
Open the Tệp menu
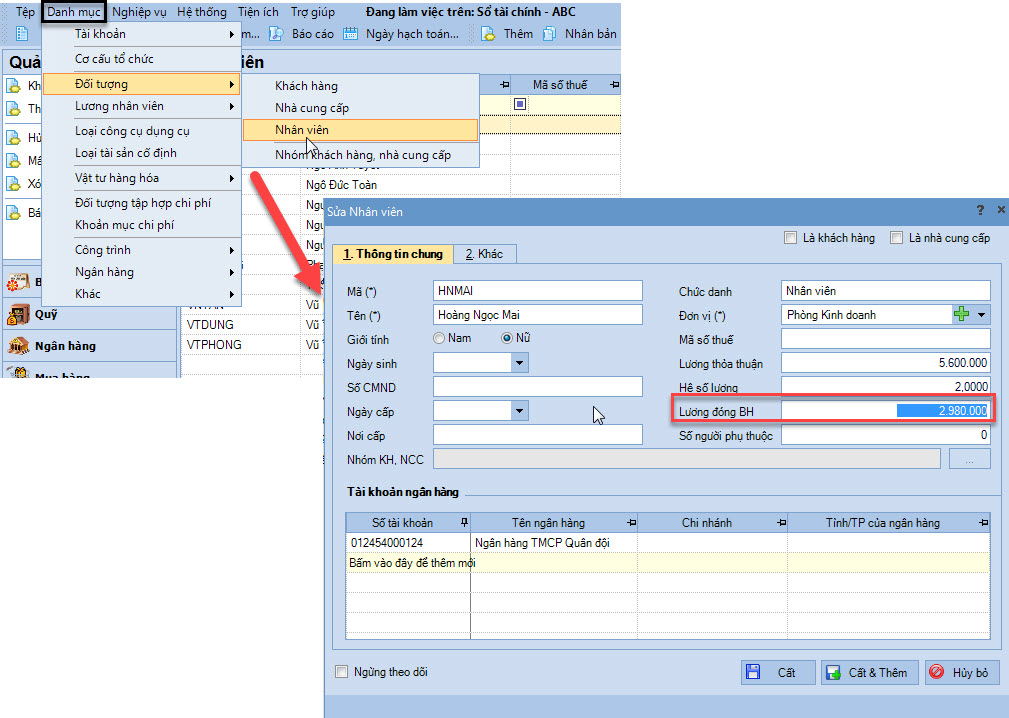[x=25, y=12]
